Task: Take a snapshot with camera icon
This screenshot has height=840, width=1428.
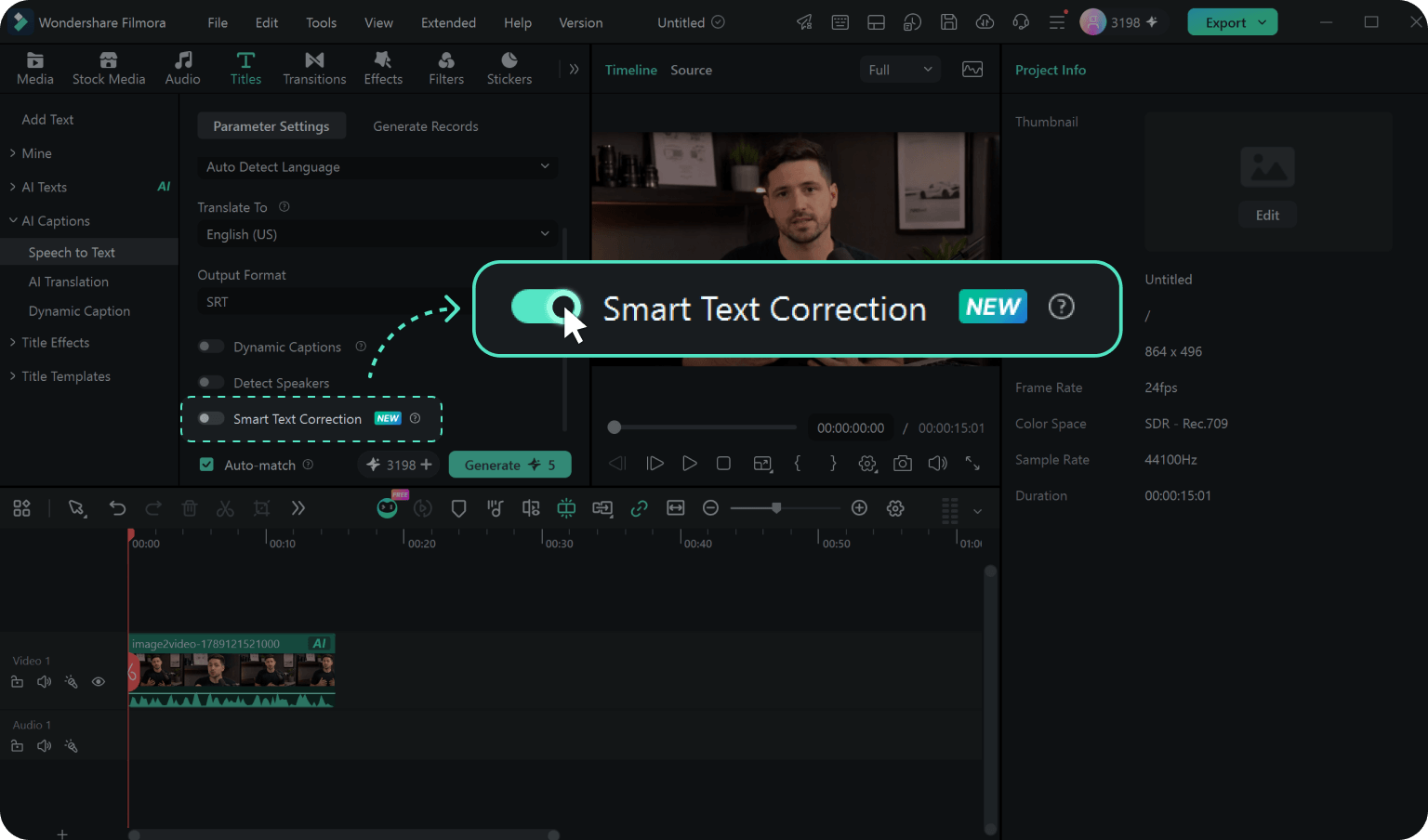Action: (x=903, y=463)
